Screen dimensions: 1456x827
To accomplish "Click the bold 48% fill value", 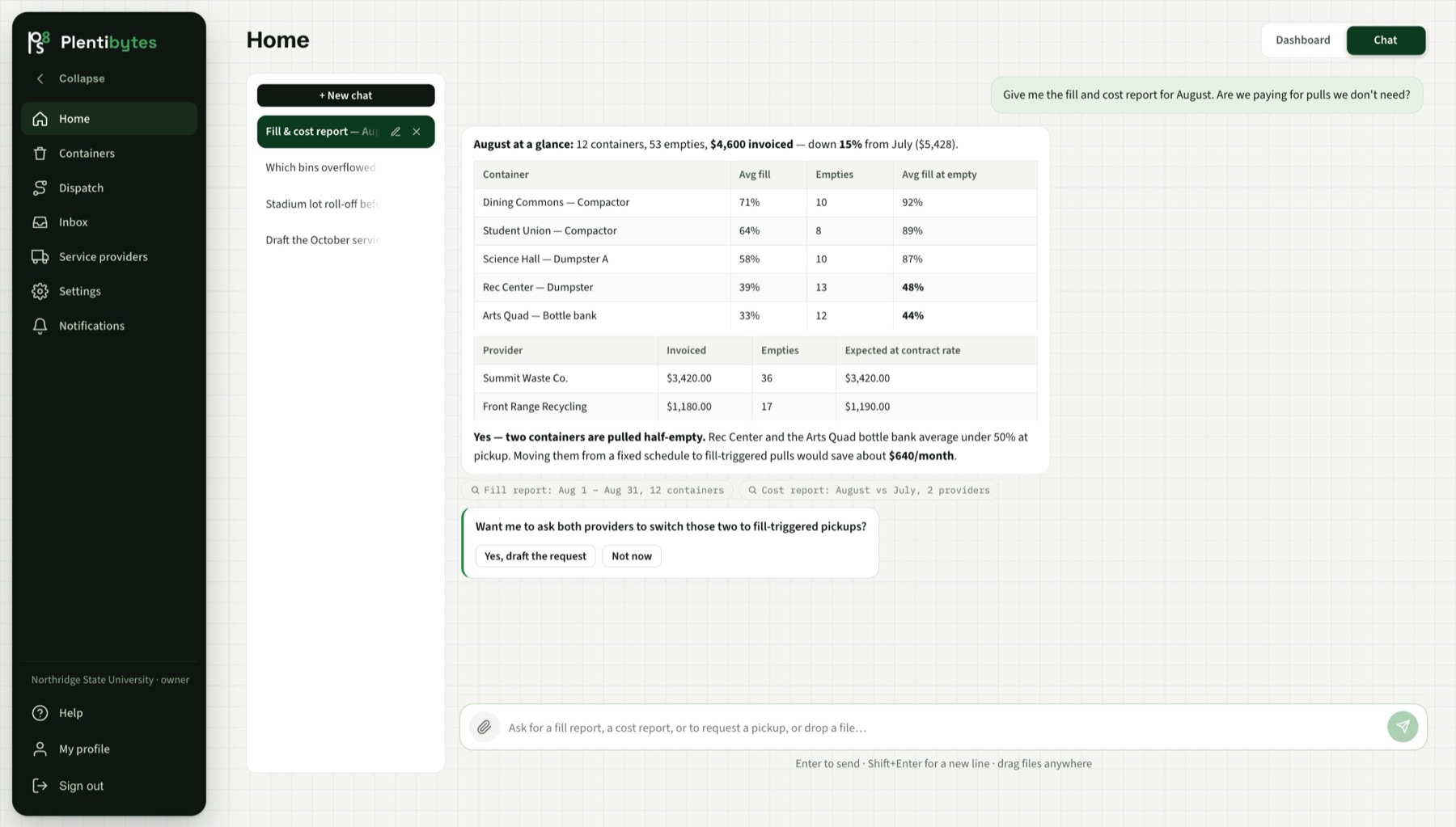I will [912, 288].
